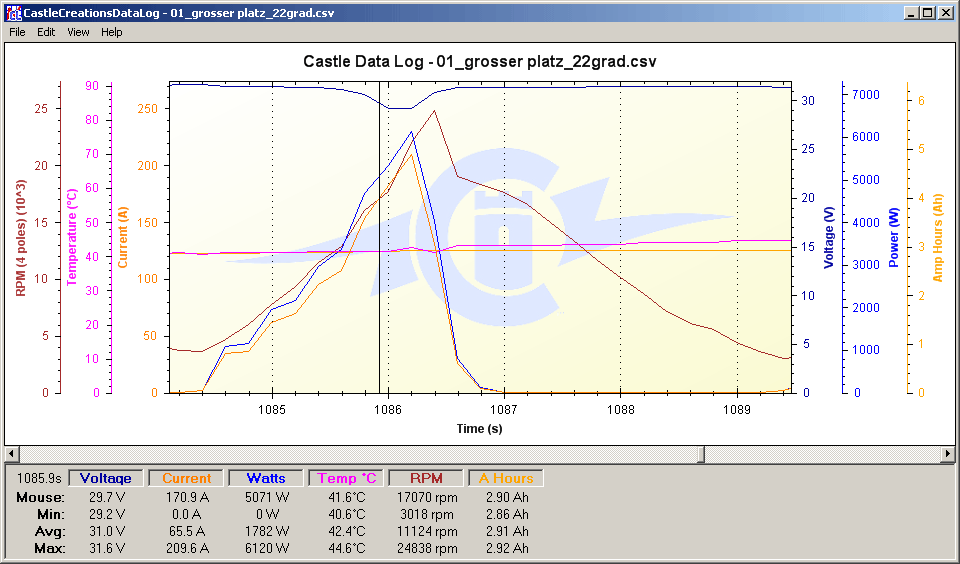Click the chart title Castle Data Log
Viewport: 960px width, 564px height.
(480, 61)
